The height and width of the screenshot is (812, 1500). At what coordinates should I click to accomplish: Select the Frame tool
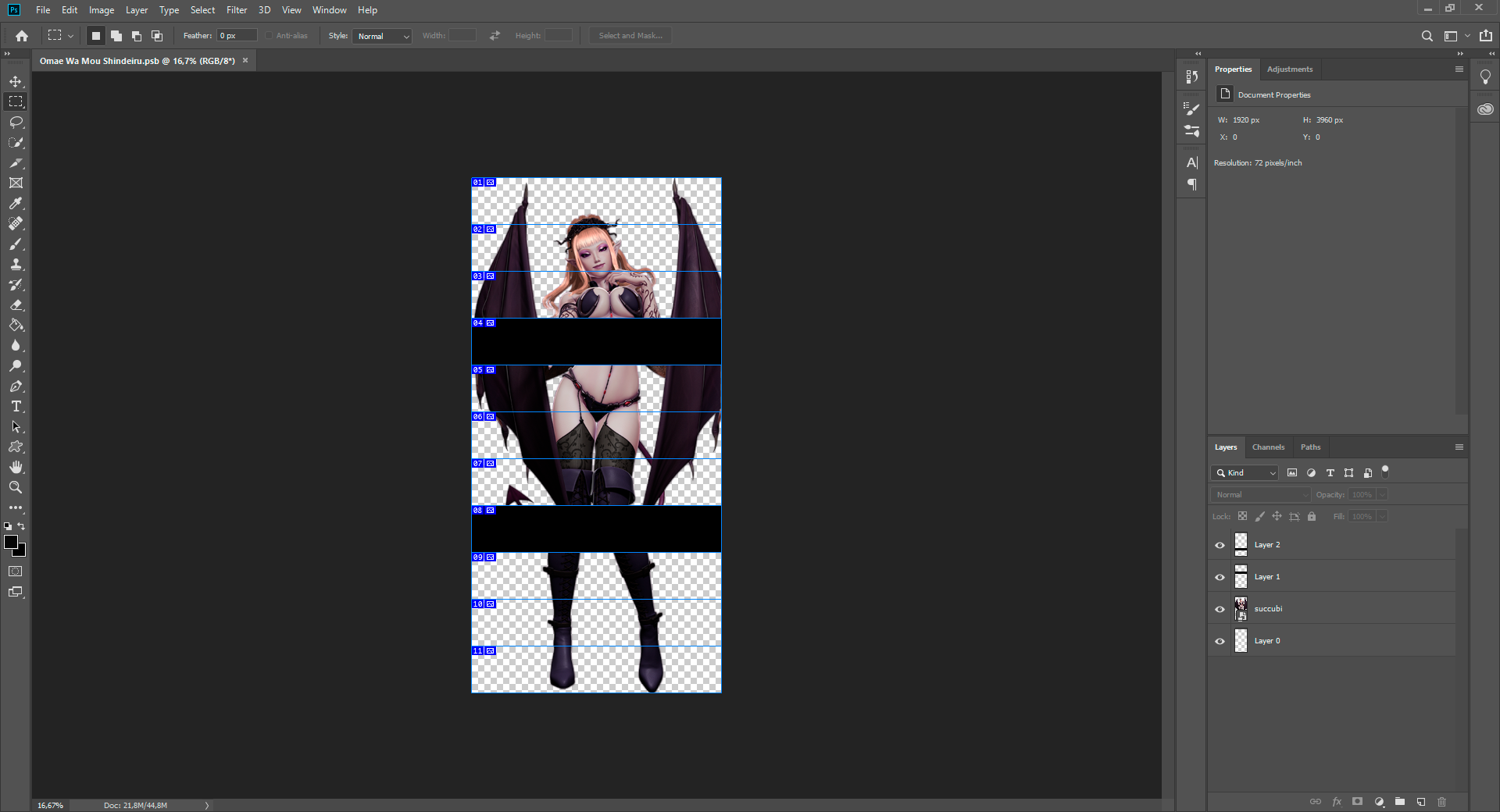(x=16, y=183)
